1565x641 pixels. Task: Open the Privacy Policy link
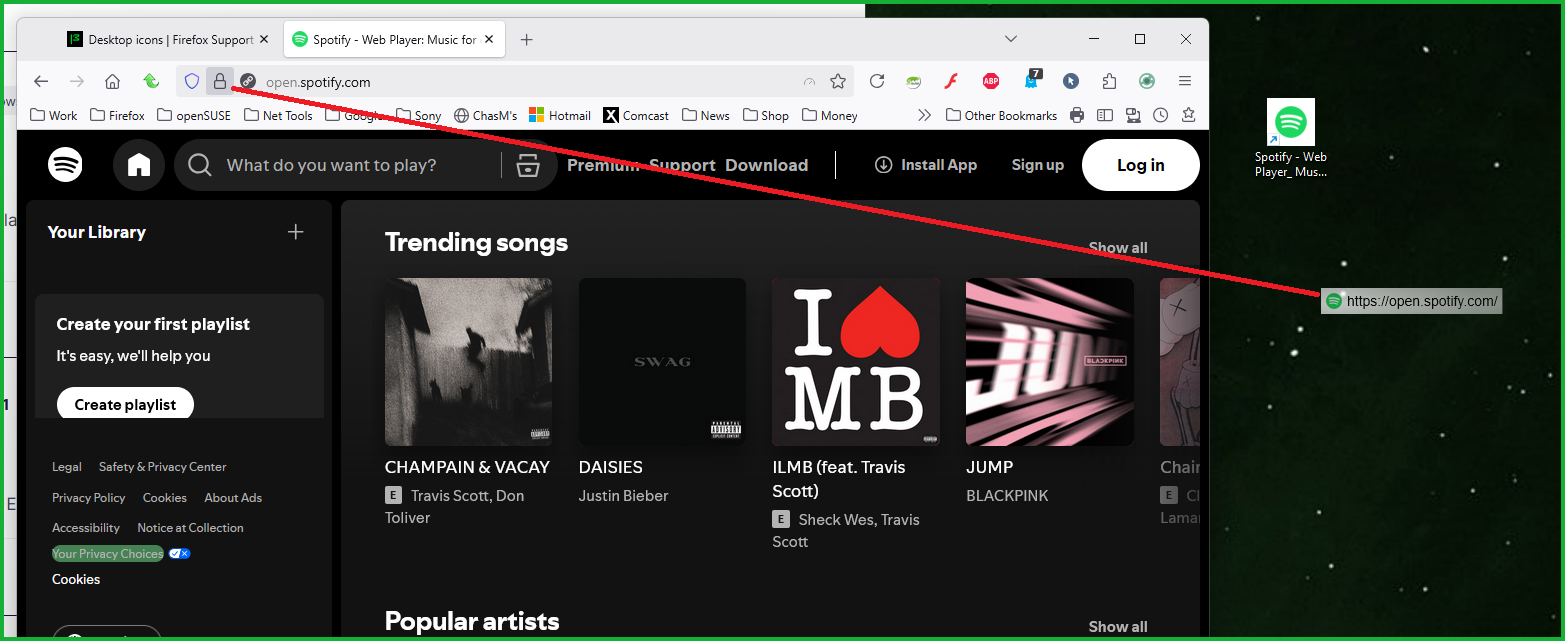(89, 498)
